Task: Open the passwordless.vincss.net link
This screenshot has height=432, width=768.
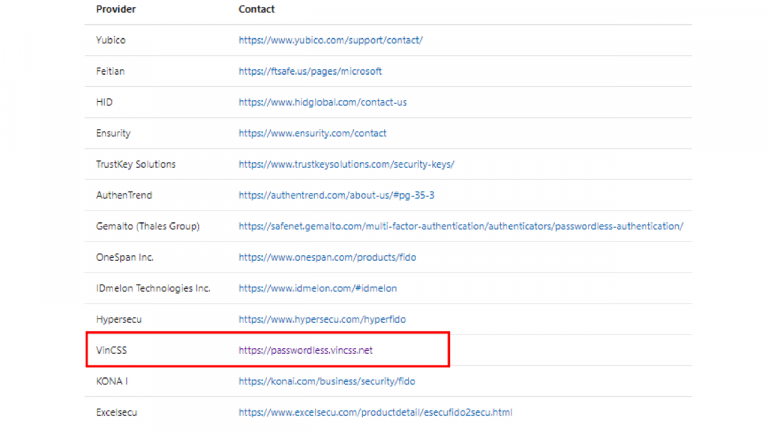Action: pyautogui.click(x=305, y=350)
